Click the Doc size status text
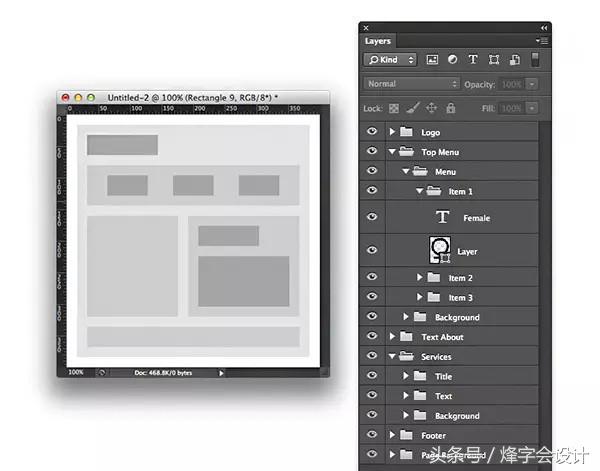This screenshot has width=600, height=471. [163, 373]
